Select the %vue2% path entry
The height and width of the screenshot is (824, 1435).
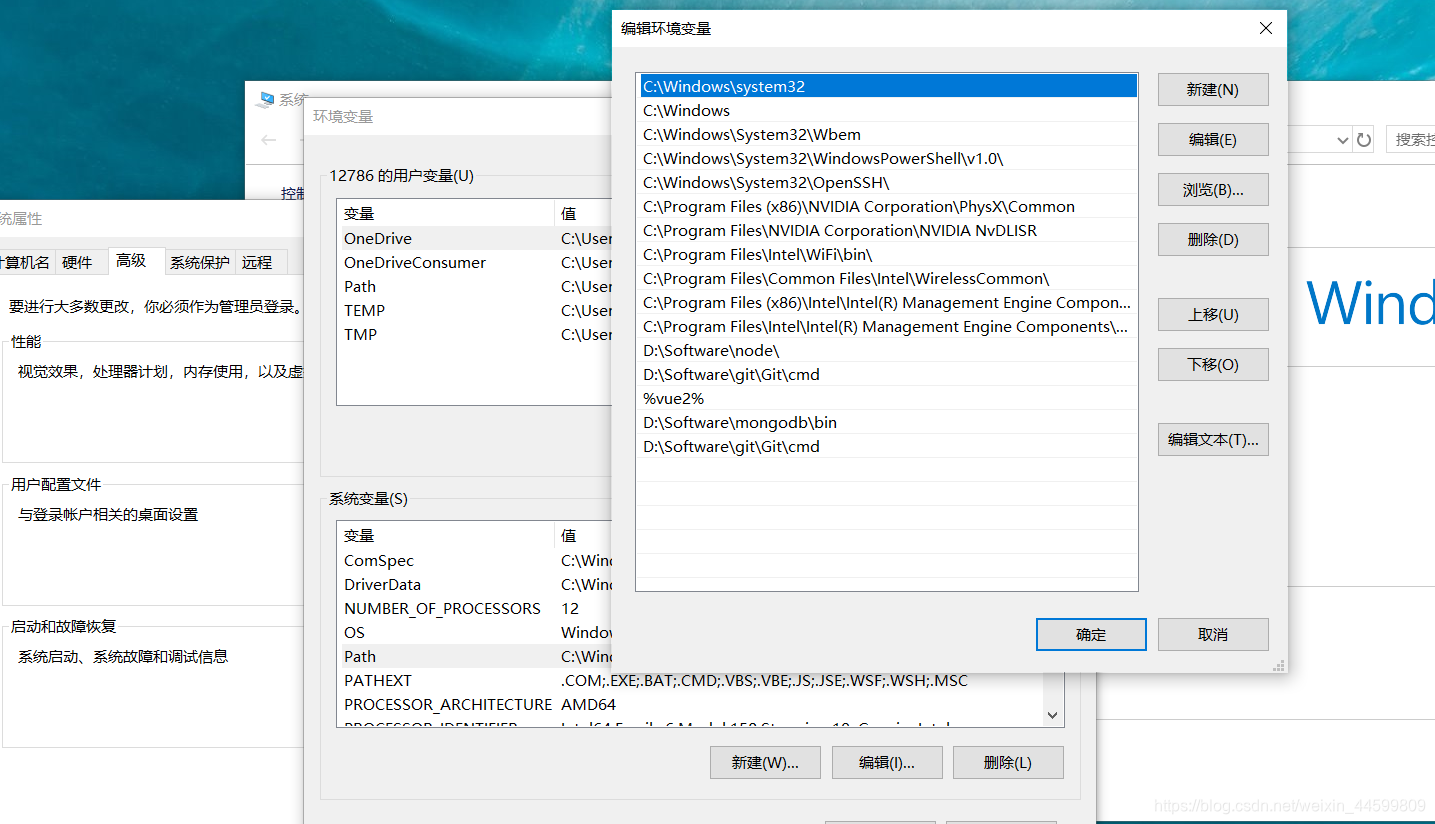click(x=888, y=398)
